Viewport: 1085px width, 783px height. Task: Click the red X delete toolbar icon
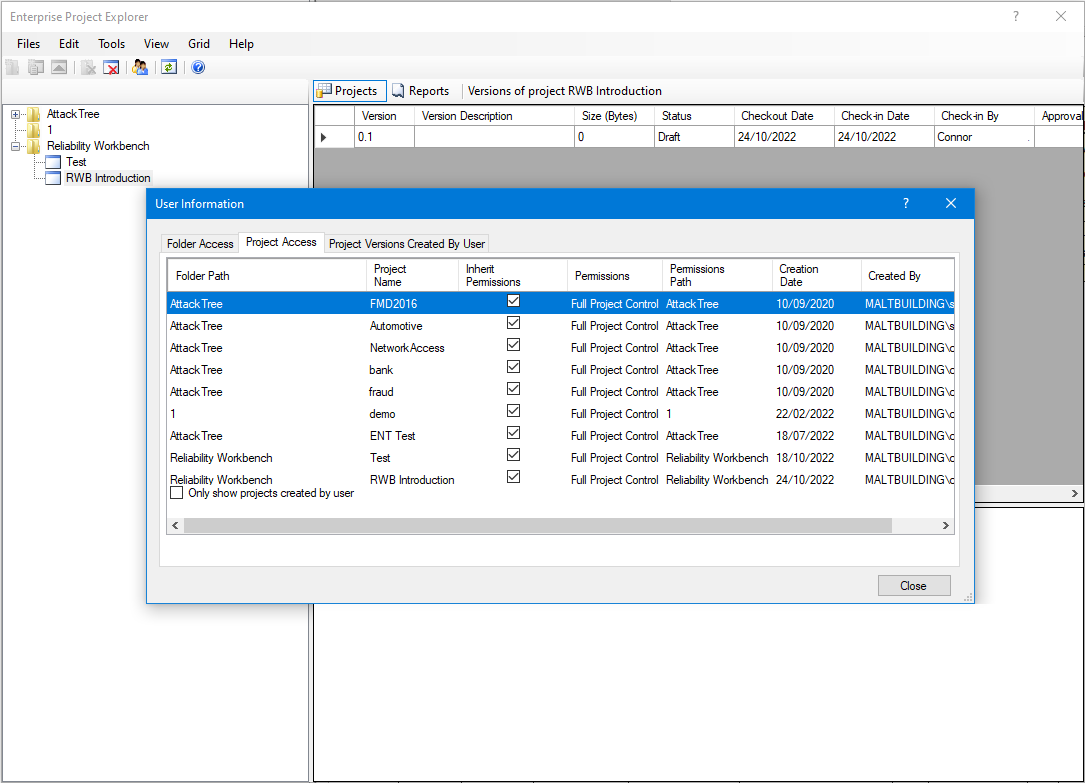pyautogui.click(x=112, y=67)
